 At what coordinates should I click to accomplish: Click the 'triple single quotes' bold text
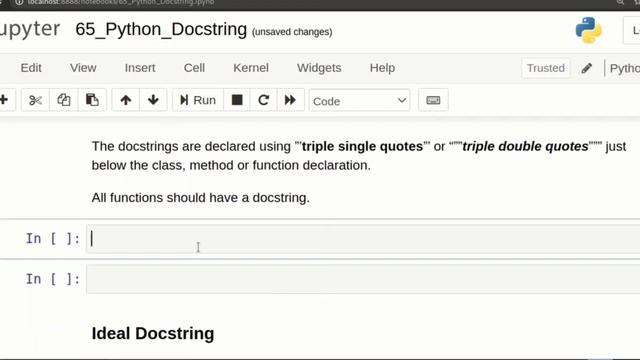point(362,146)
